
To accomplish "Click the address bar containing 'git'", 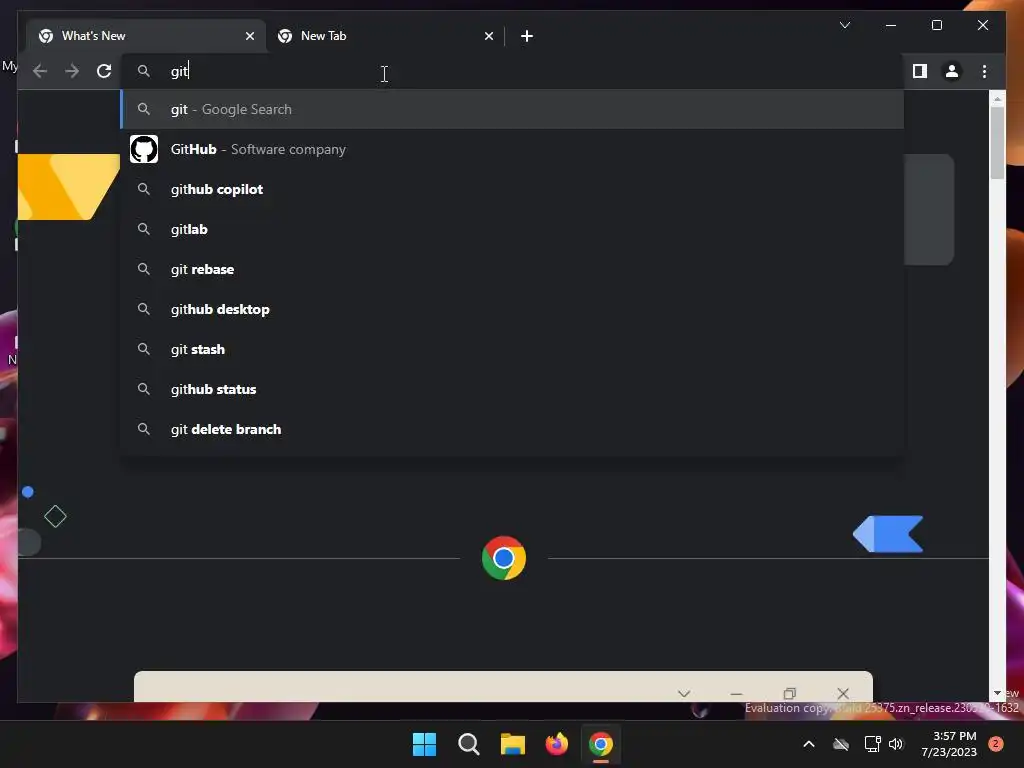I will click(513, 71).
